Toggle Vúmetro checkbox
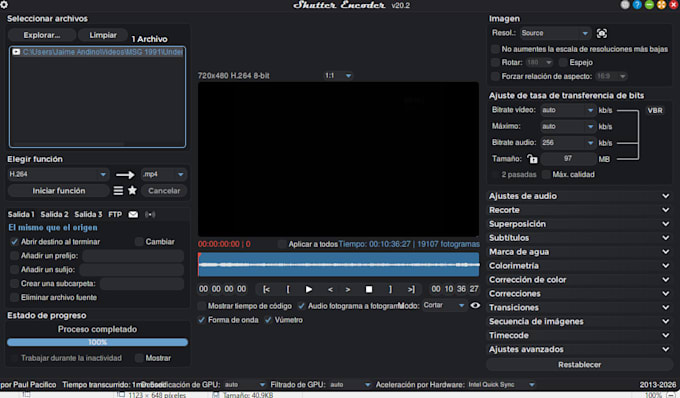The image size is (680, 398). pyautogui.click(x=268, y=320)
